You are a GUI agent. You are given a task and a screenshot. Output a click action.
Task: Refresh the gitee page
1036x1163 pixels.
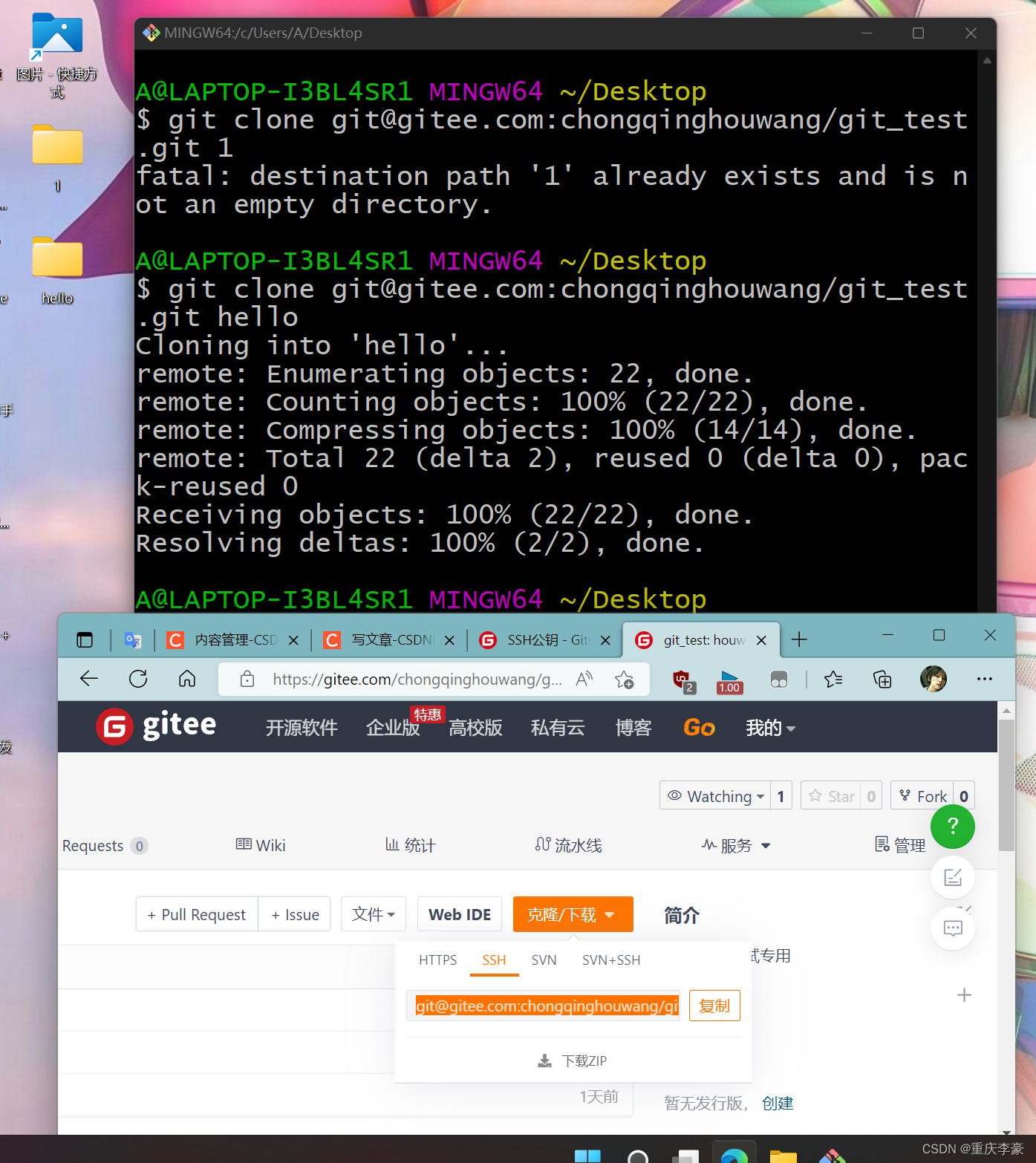click(x=138, y=679)
